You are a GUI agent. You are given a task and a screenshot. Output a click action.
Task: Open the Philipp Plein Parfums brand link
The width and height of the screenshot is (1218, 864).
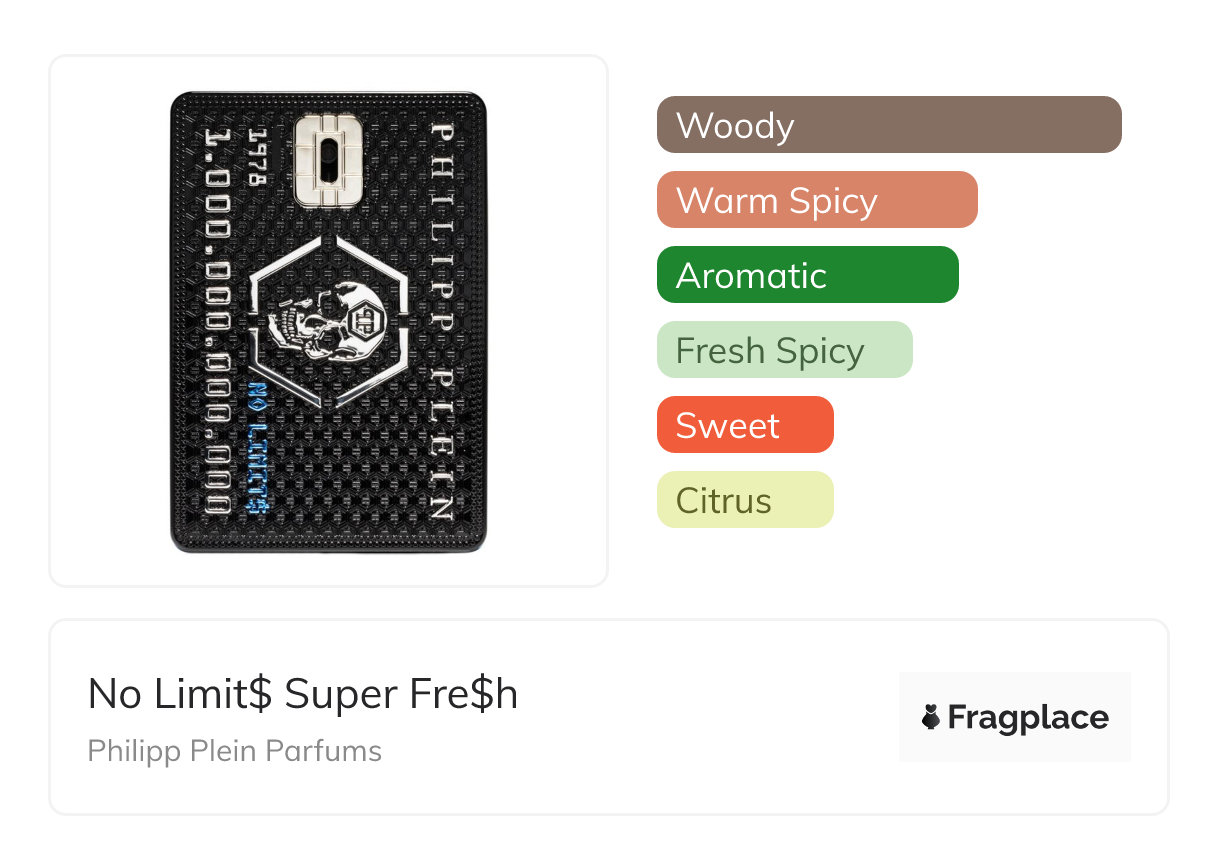(235, 751)
